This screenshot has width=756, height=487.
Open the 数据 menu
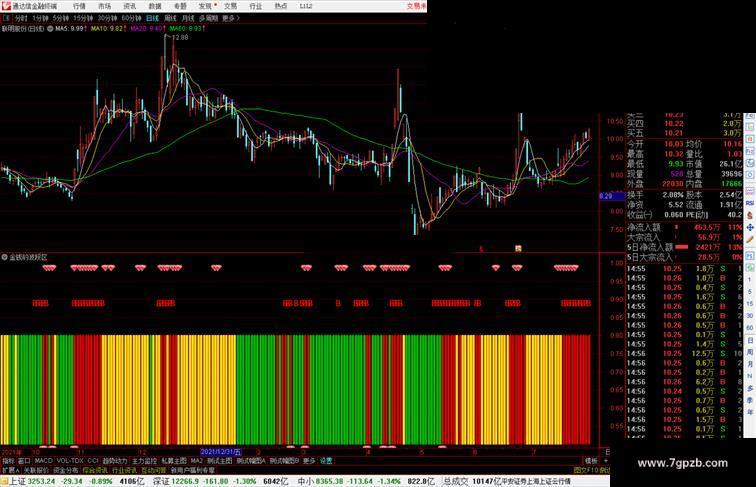(155, 6)
